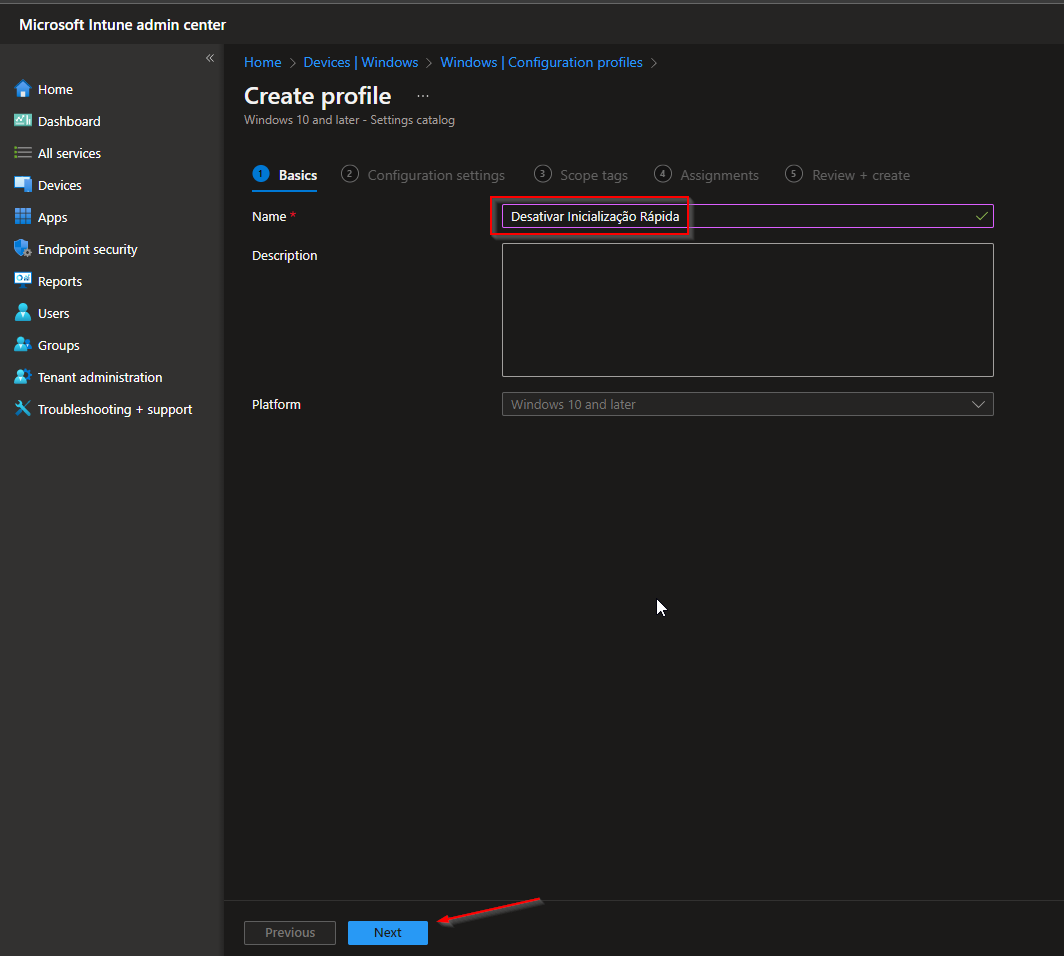Open Tenant administration label in sidebar
1064x956 pixels.
click(x=100, y=377)
